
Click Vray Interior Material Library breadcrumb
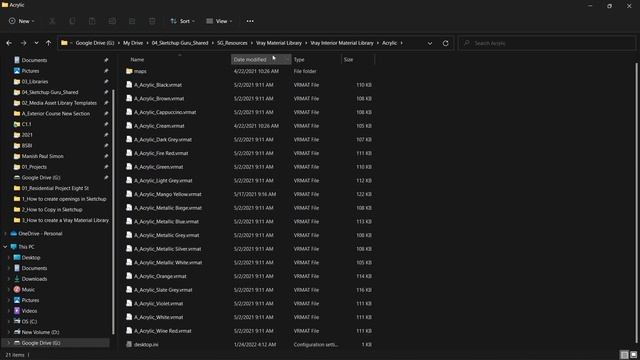(x=342, y=43)
